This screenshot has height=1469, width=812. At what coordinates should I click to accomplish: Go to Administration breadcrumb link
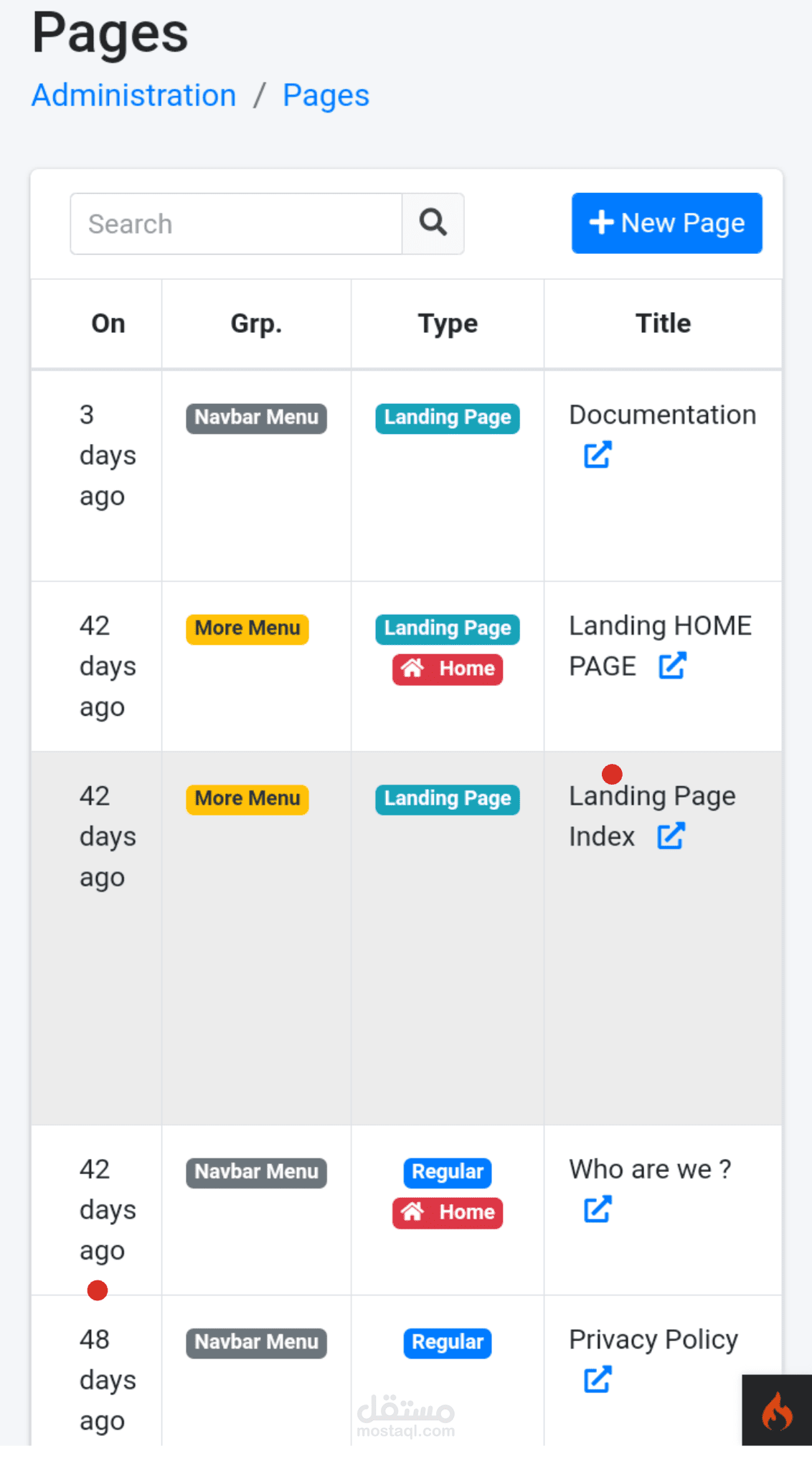click(134, 95)
